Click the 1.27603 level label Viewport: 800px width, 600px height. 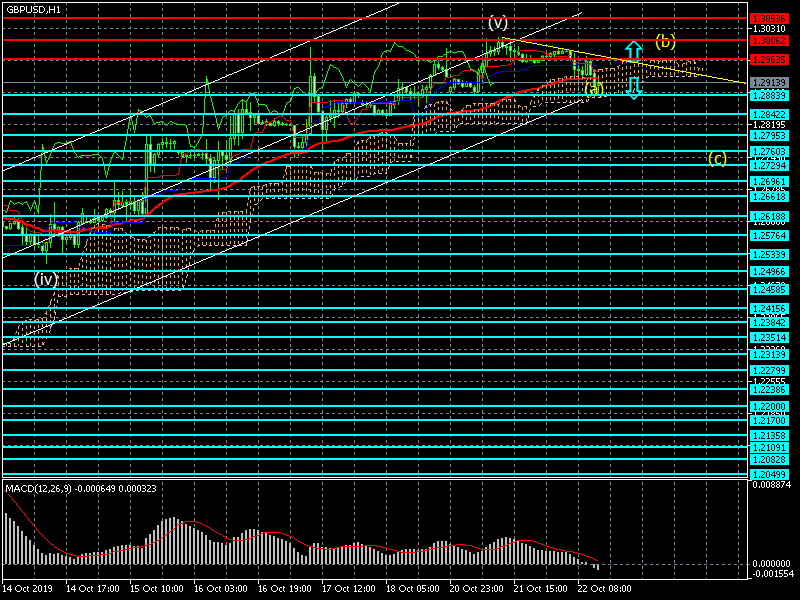pyautogui.click(x=769, y=152)
